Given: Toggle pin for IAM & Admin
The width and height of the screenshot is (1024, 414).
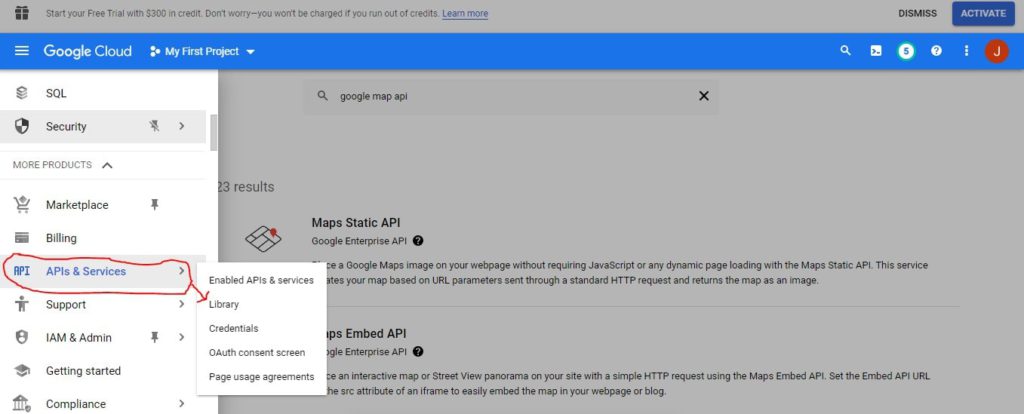Looking at the screenshot, I should [154, 338].
